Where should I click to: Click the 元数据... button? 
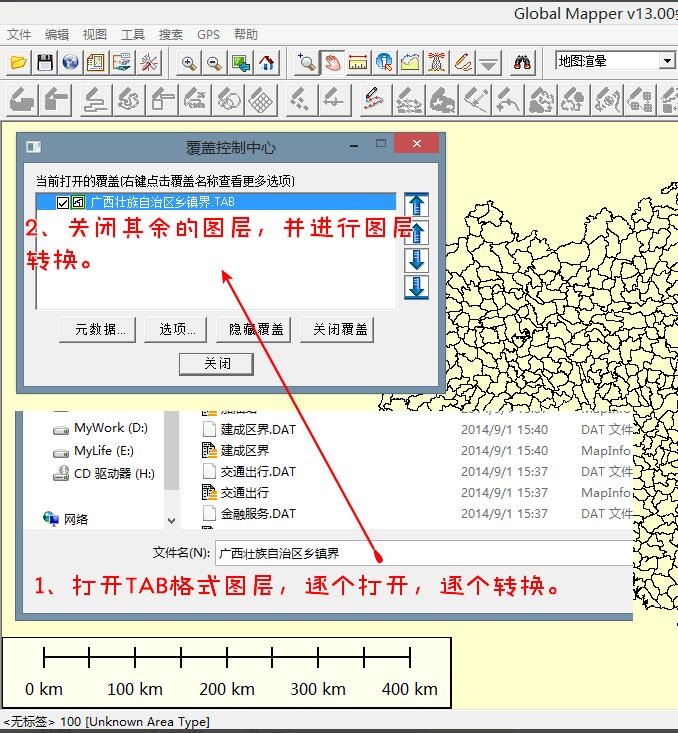[x=98, y=330]
